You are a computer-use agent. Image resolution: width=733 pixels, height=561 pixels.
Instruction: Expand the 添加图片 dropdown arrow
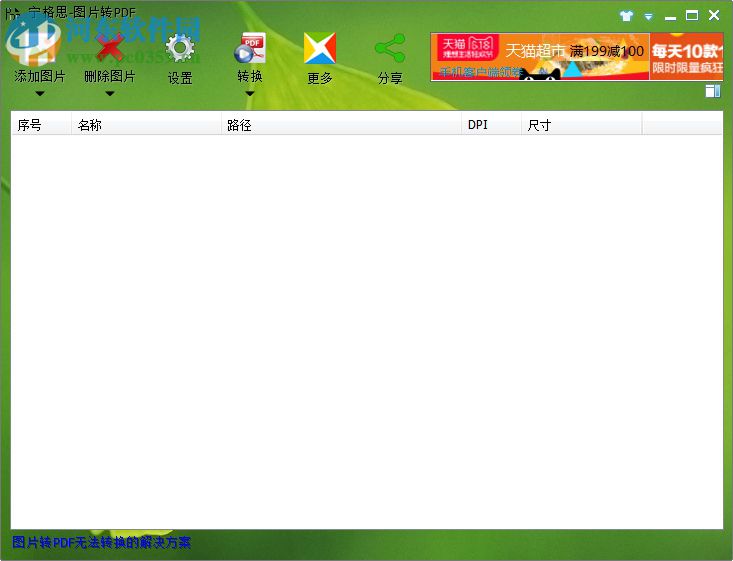(40, 94)
